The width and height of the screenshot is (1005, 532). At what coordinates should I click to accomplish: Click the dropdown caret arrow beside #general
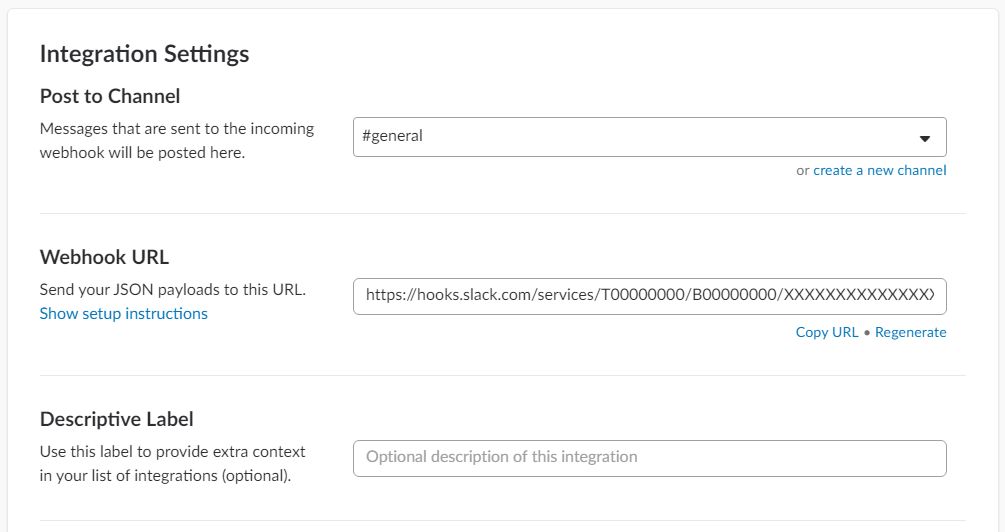(x=924, y=138)
